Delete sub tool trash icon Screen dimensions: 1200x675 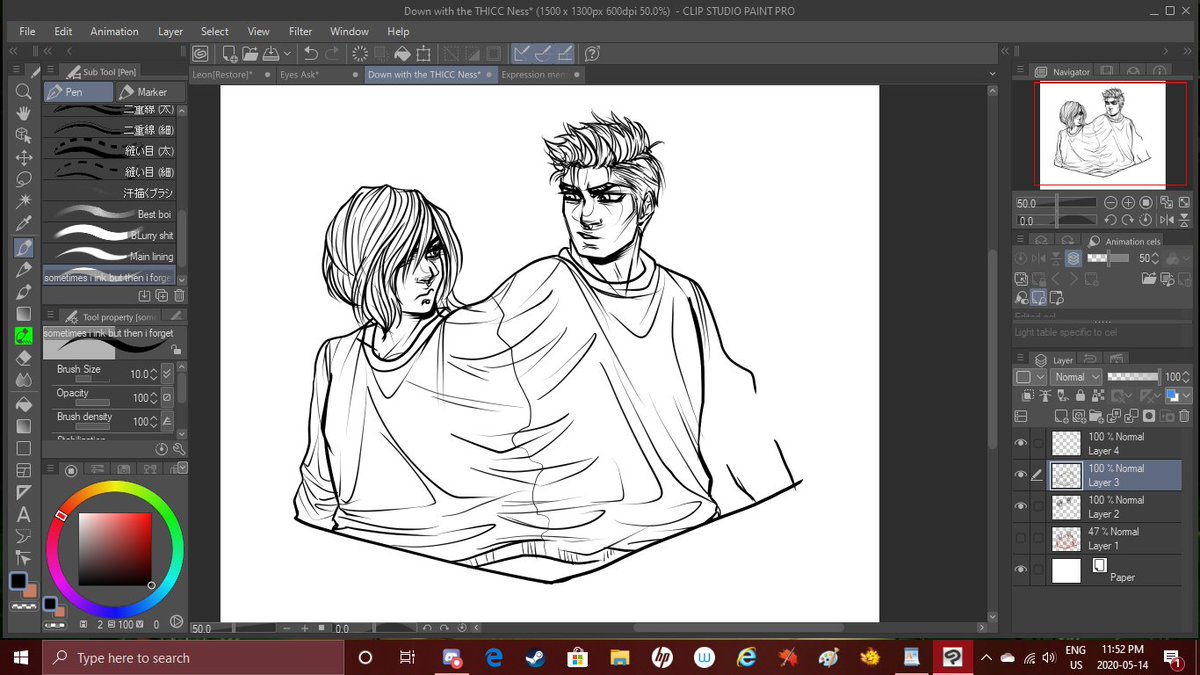(179, 296)
